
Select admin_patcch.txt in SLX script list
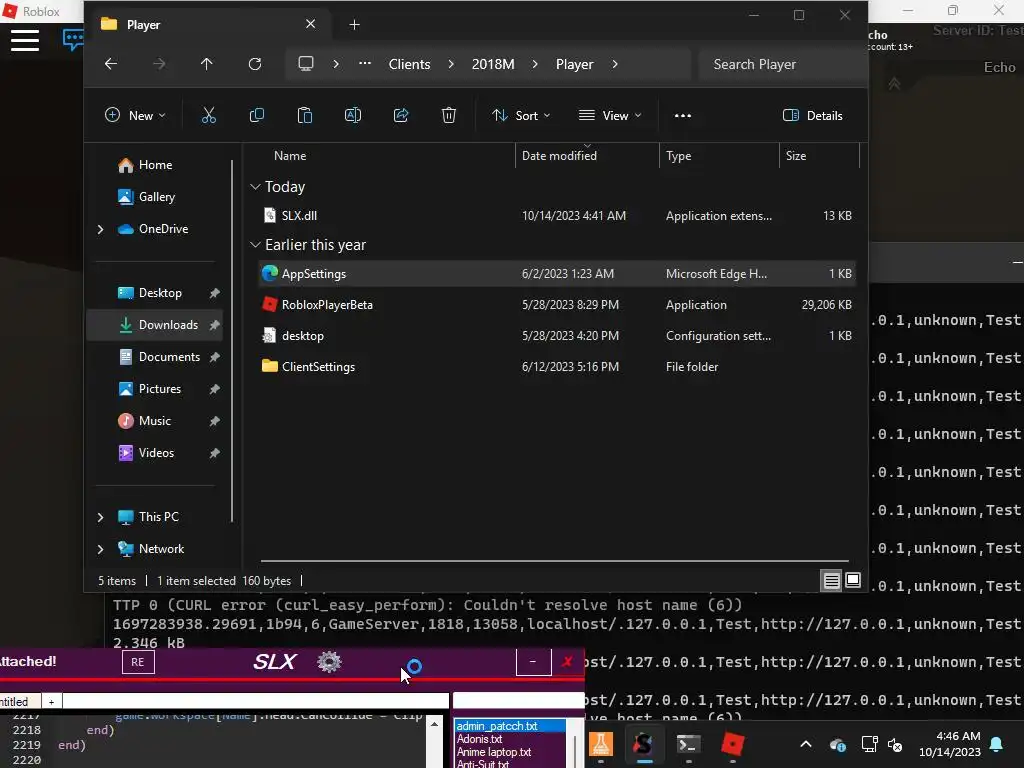click(509, 726)
